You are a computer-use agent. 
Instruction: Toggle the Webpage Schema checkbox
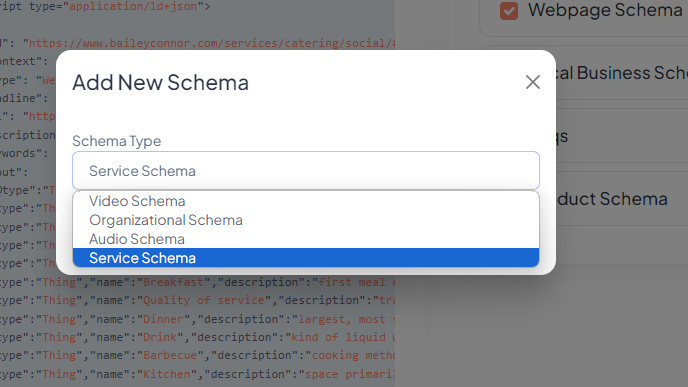click(x=509, y=11)
